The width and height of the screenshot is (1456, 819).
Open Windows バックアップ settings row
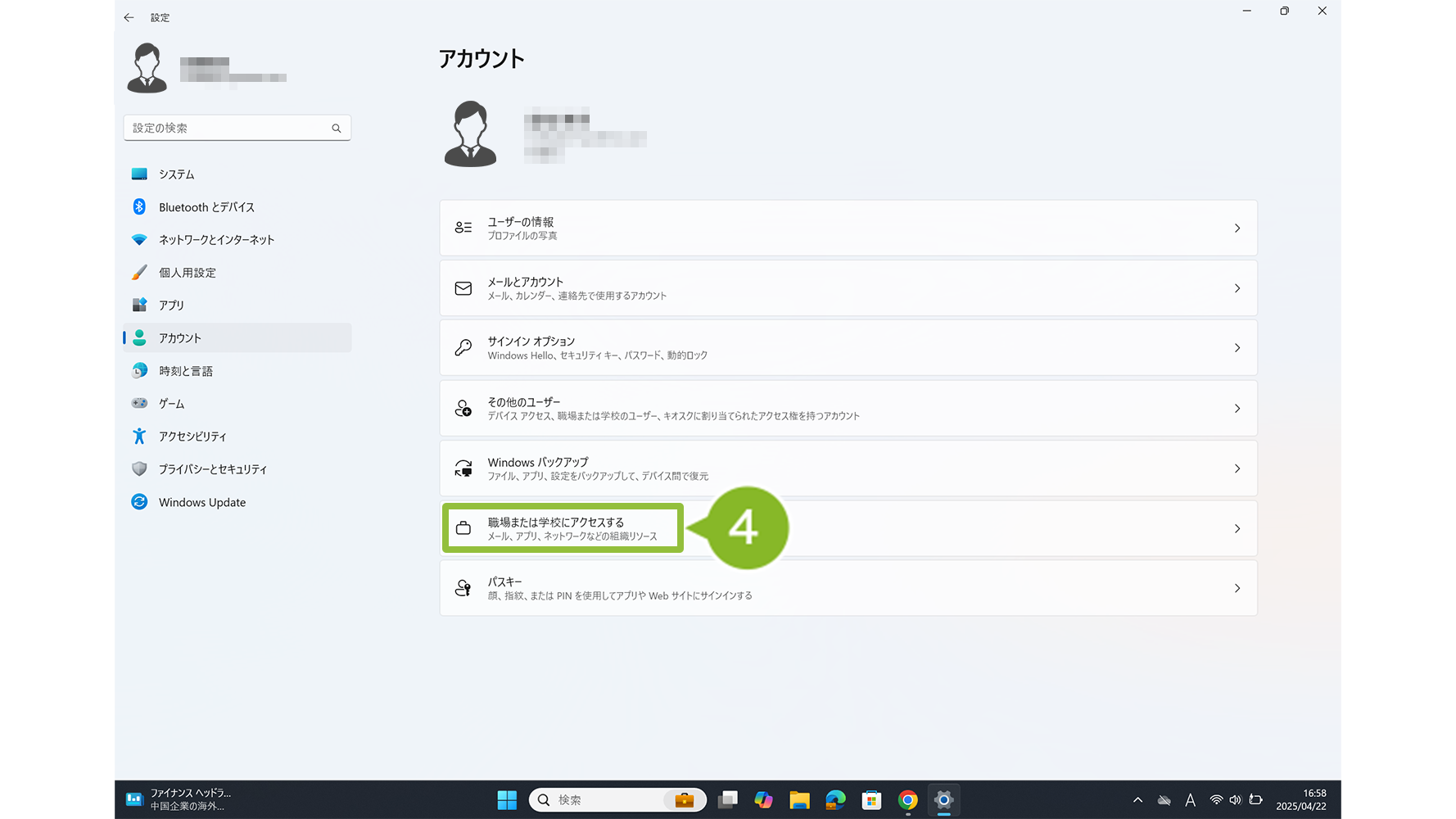pos(848,468)
